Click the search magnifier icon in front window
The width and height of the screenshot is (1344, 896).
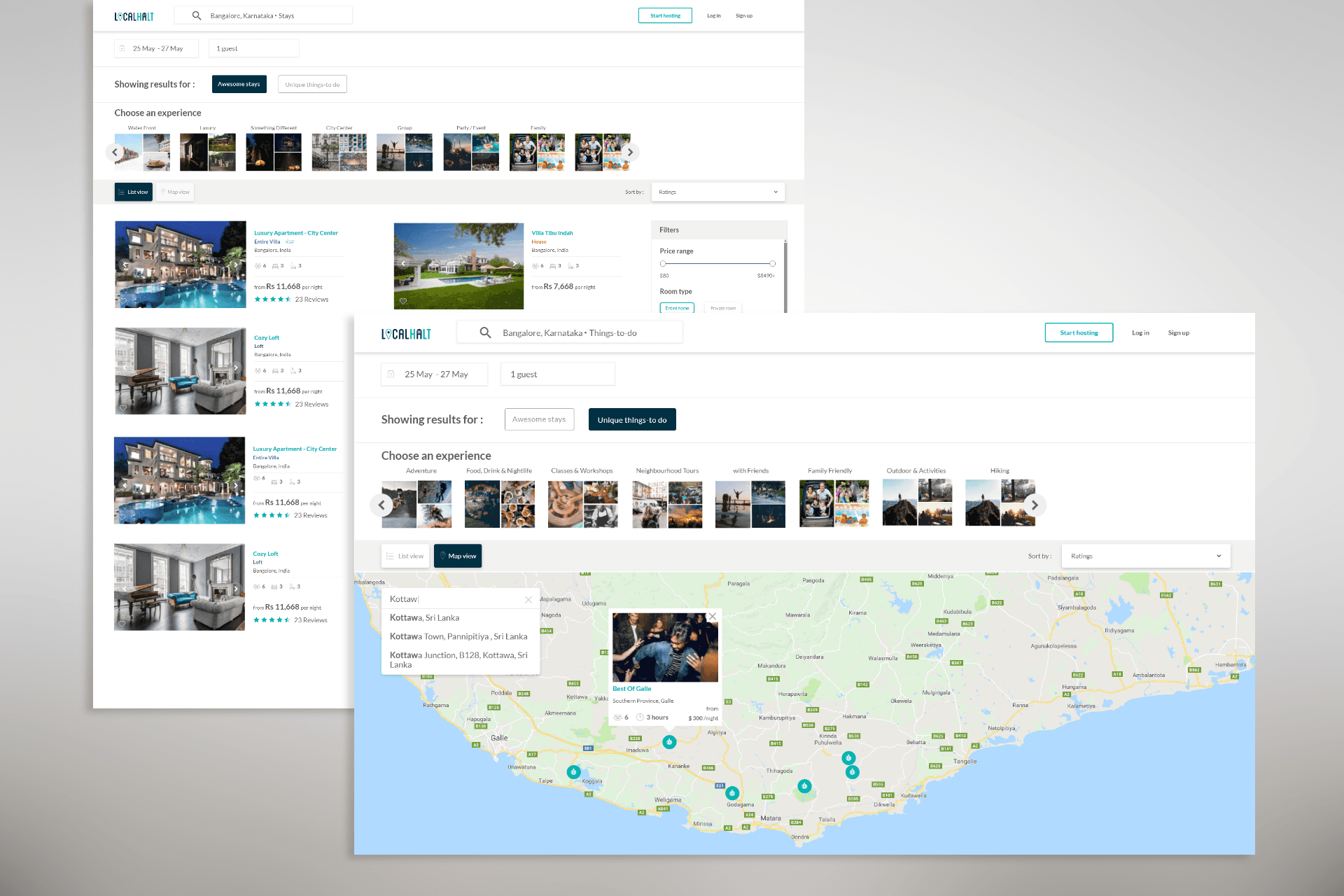click(485, 333)
